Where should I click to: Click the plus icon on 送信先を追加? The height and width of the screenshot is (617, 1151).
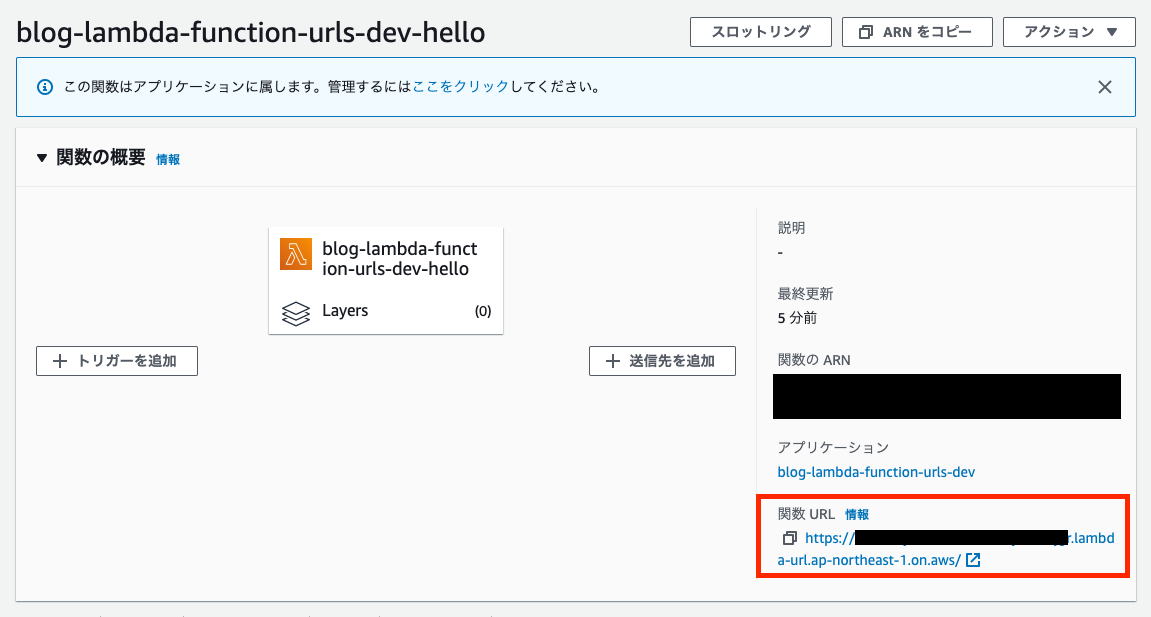click(x=612, y=360)
